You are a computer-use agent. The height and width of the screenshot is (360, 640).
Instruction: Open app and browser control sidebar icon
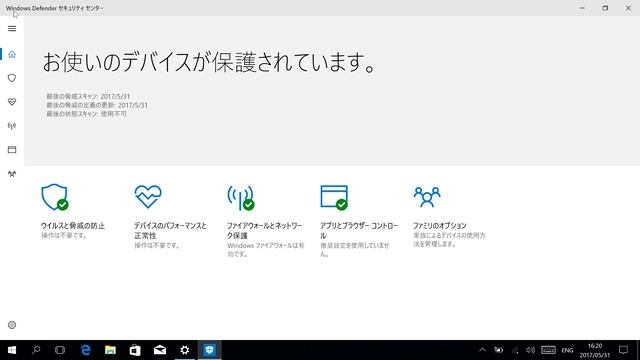[x=12, y=150]
